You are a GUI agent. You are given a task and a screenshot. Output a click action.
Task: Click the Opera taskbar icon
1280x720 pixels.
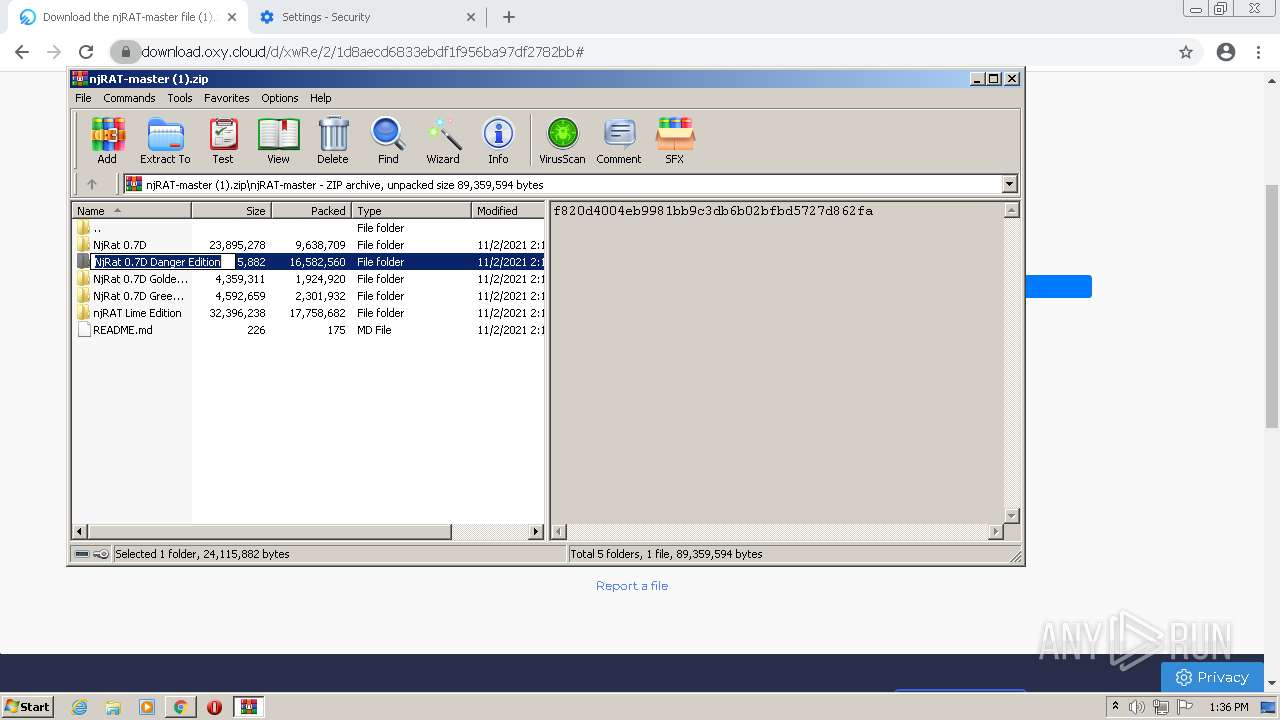click(x=214, y=707)
